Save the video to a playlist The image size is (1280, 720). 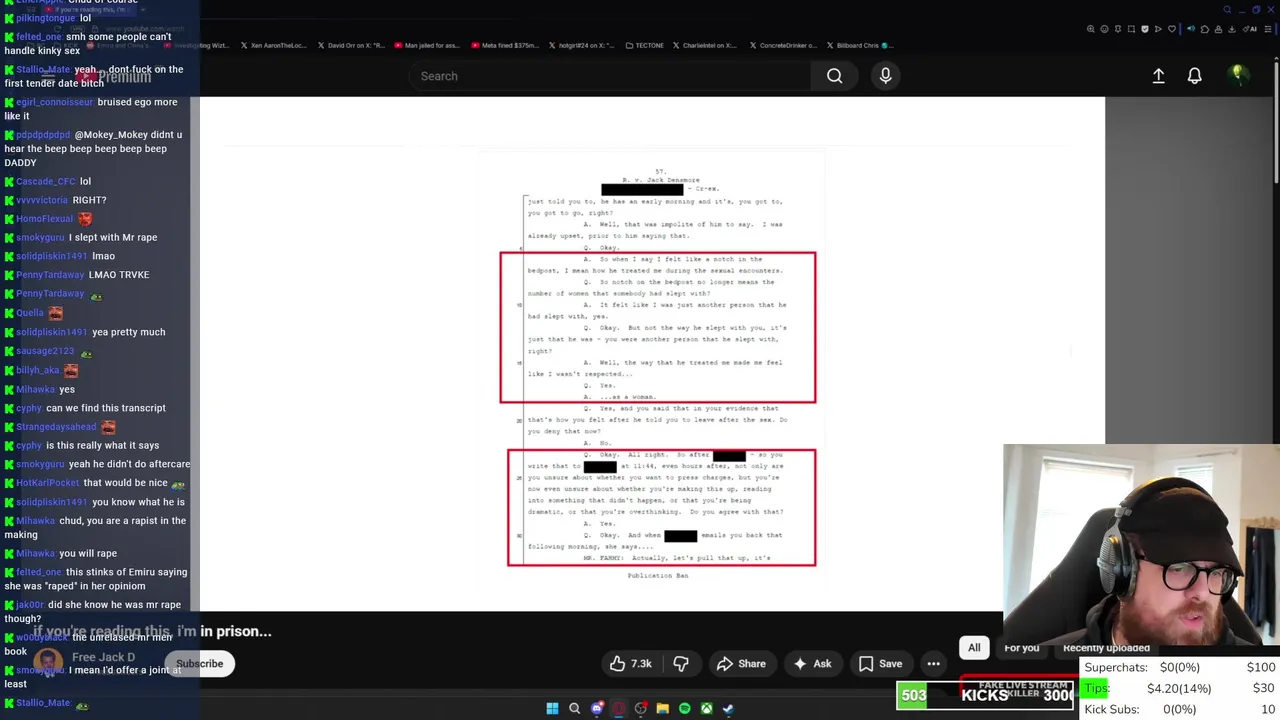(x=880, y=663)
